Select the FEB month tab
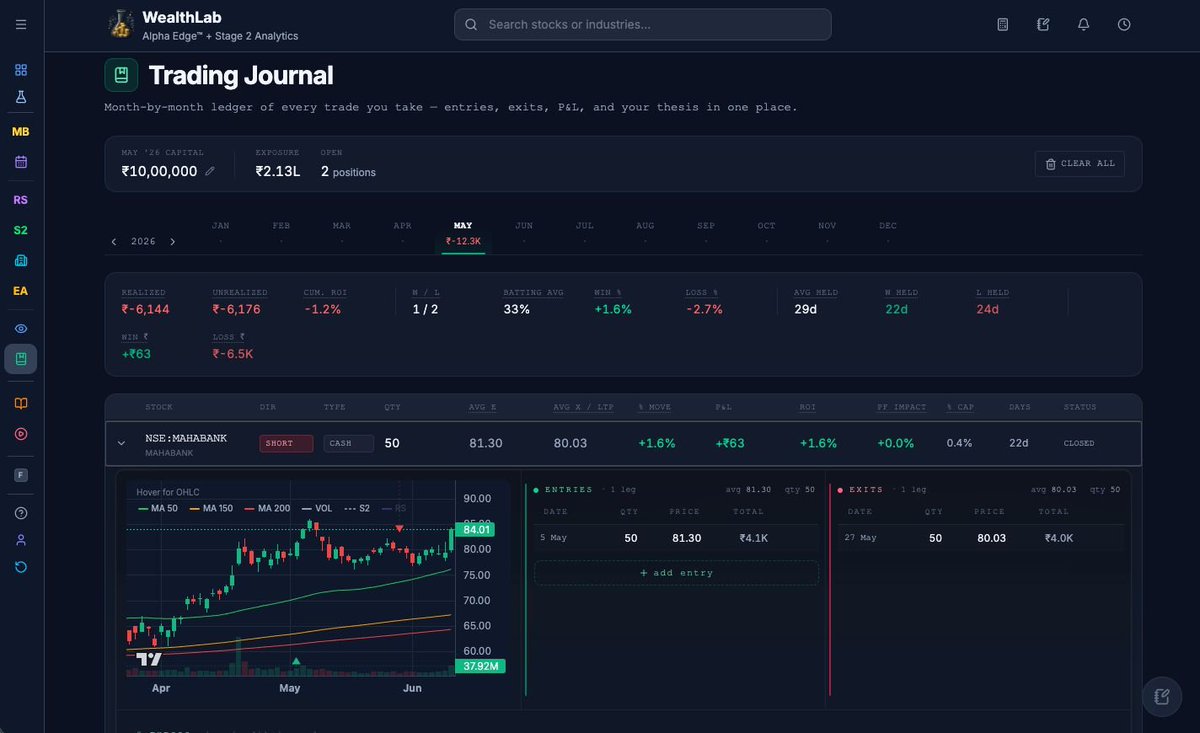Image resolution: width=1200 pixels, height=733 pixels. (x=281, y=233)
